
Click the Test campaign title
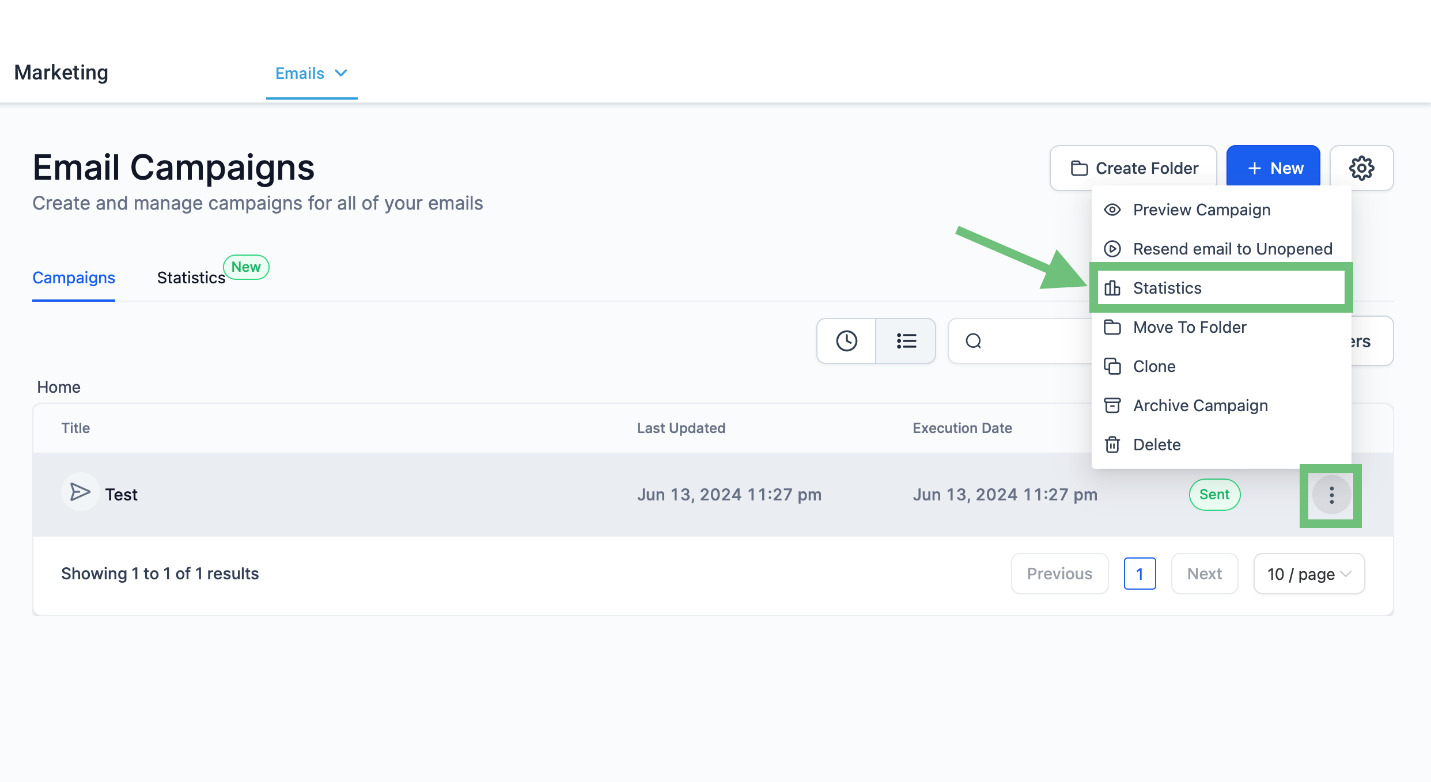pyautogui.click(x=121, y=495)
